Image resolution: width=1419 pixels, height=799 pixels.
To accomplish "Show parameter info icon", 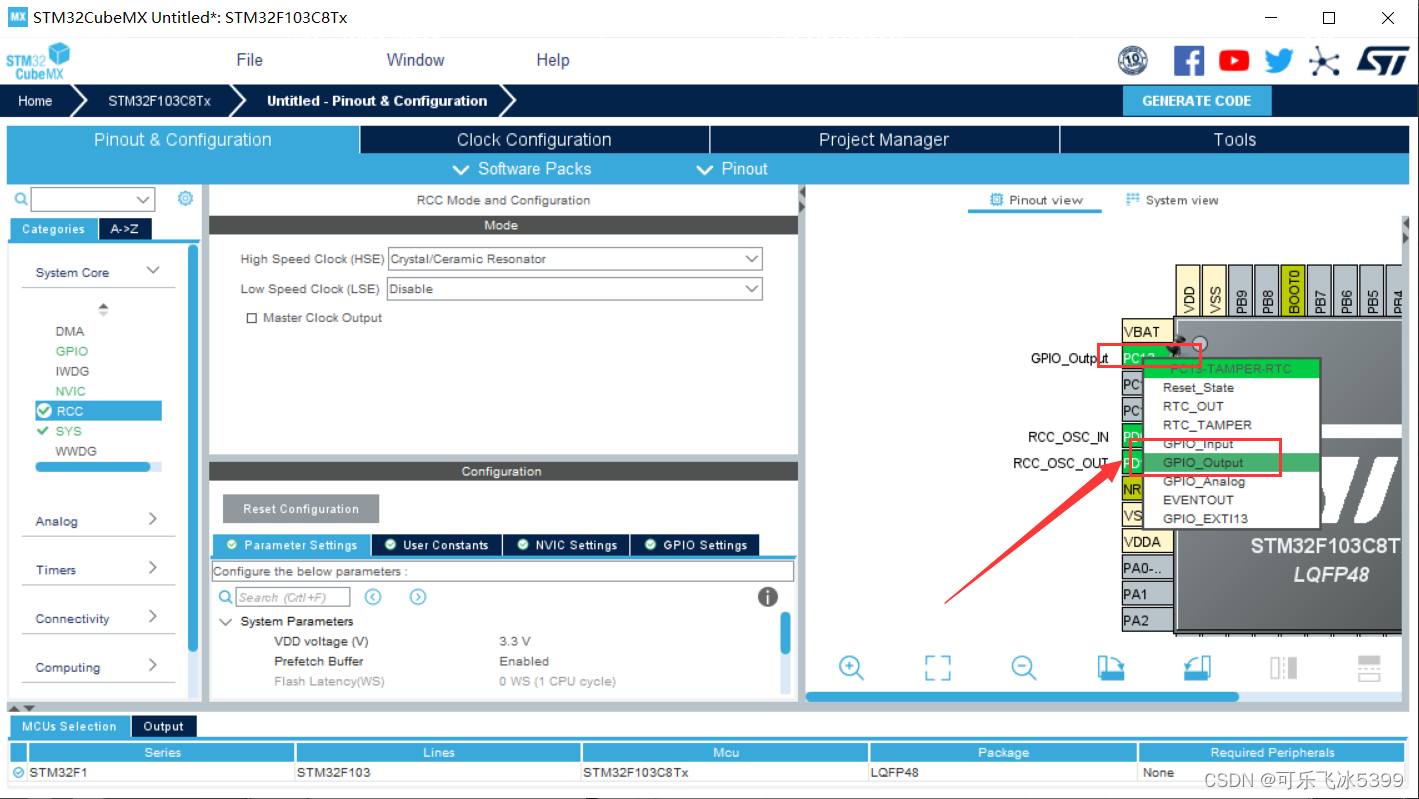I will pyautogui.click(x=768, y=597).
